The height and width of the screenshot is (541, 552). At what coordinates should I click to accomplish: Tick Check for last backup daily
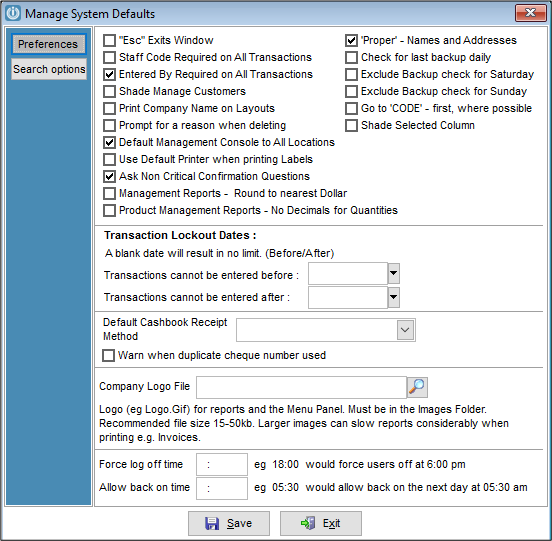coord(351,57)
